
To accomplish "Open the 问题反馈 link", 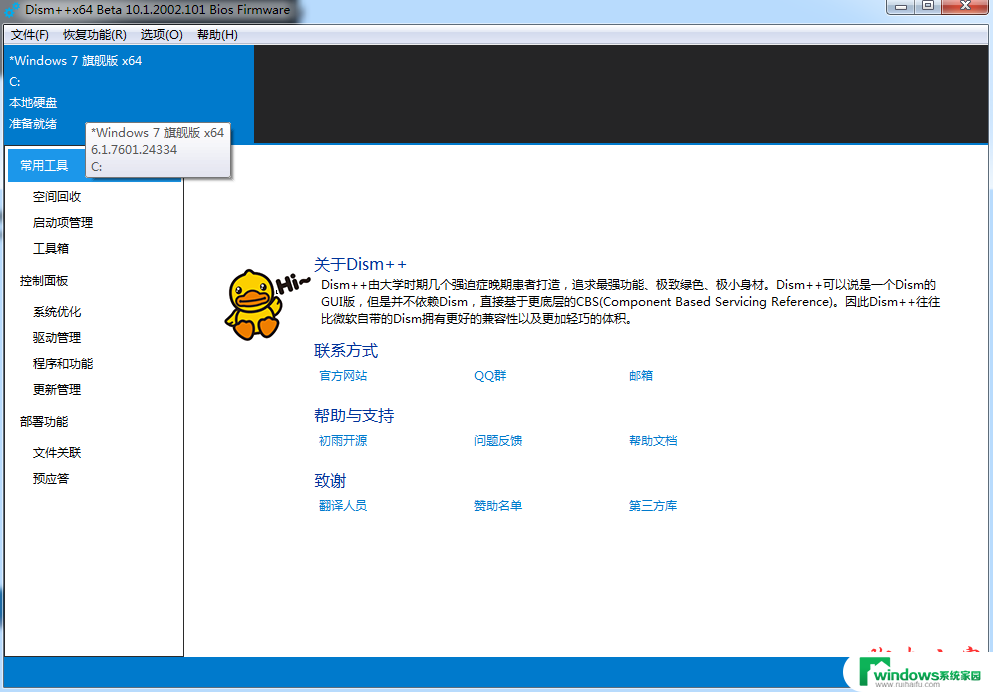I will 498,441.
